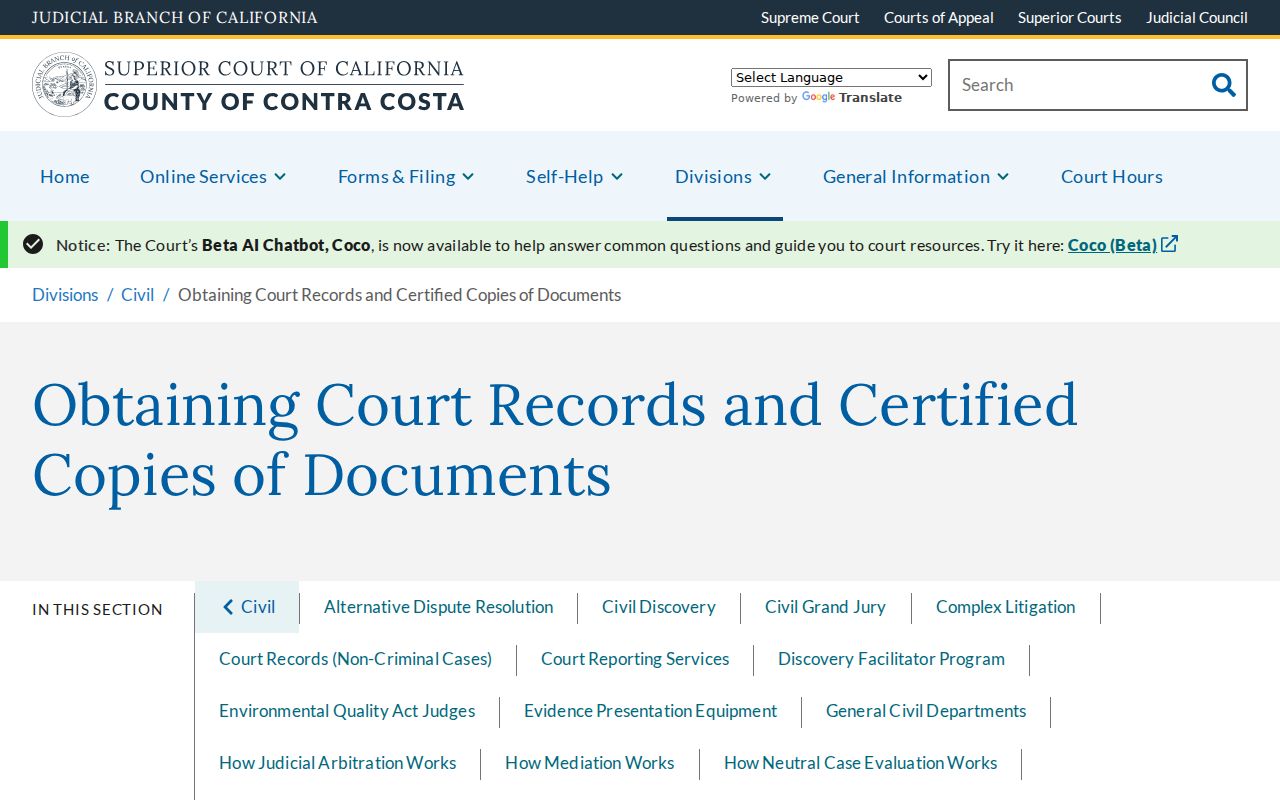Open Discovery Facilitator Program link
This screenshot has height=800, width=1280.
pyautogui.click(x=892, y=659)
